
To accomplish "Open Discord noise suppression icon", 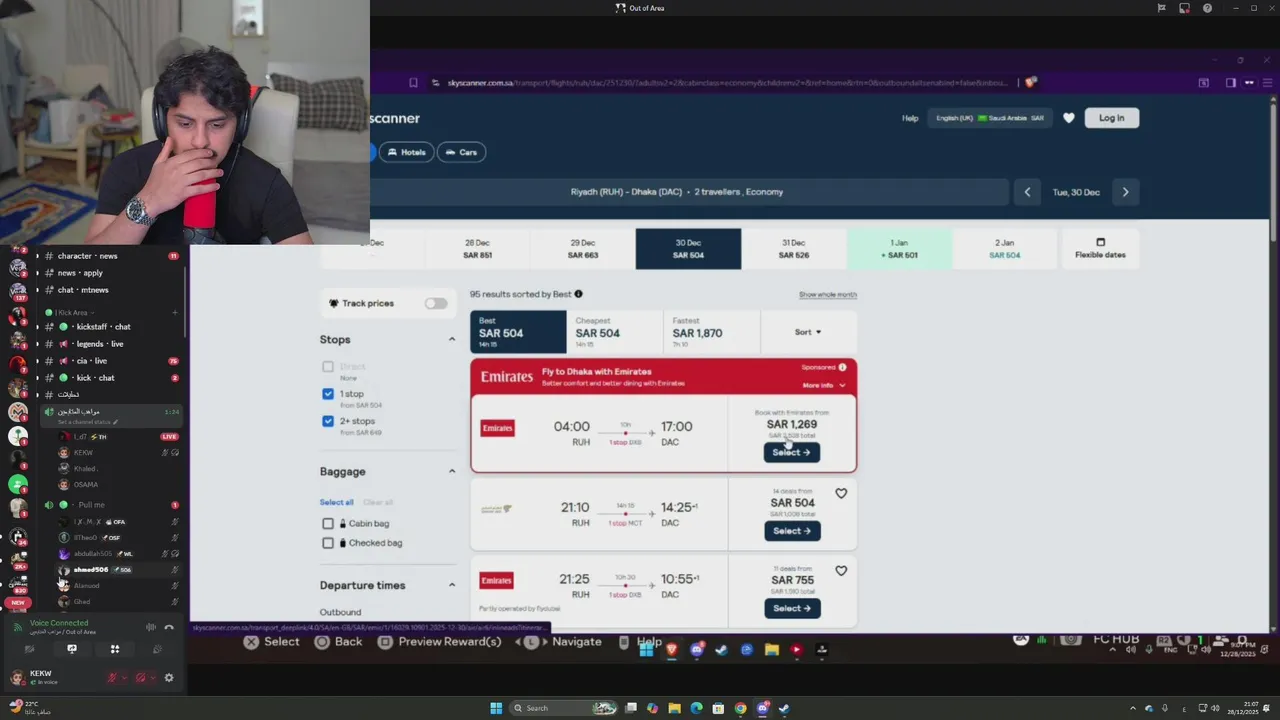I will [x=151, y=627].
